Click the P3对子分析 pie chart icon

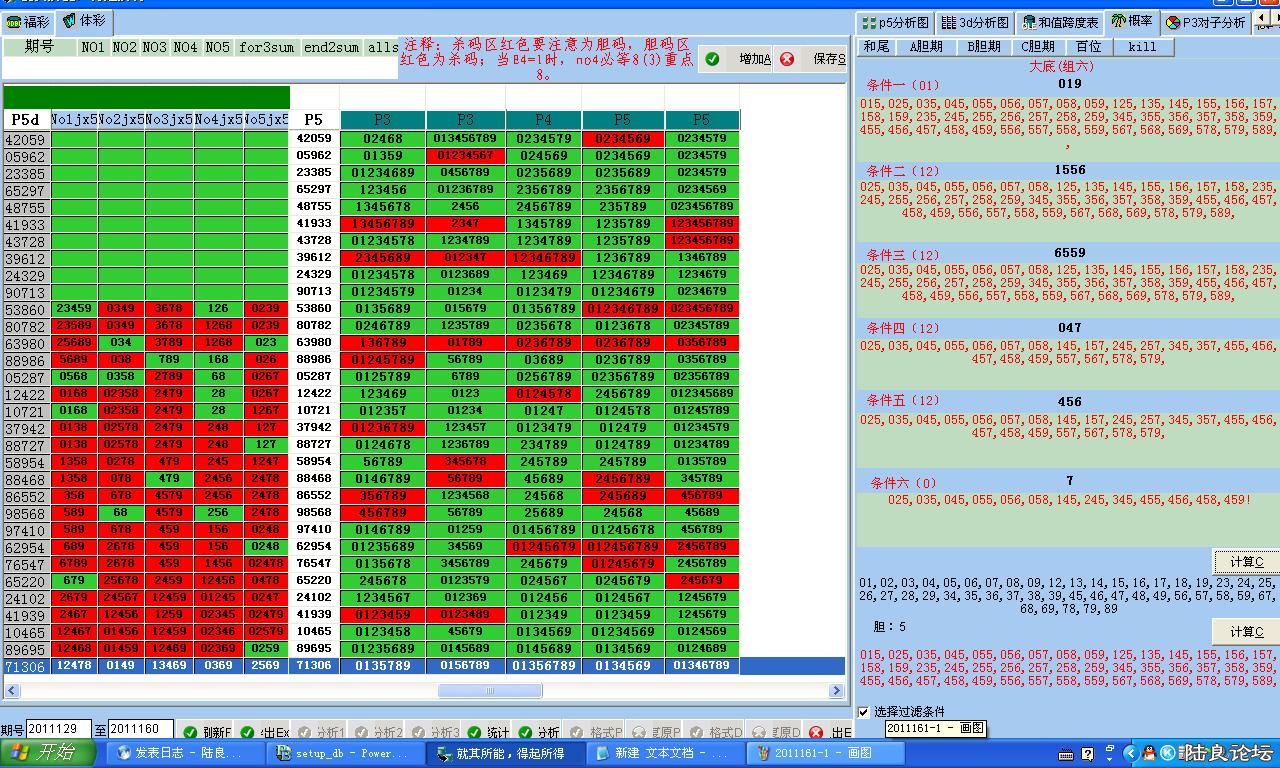[x=1173, y=22]
